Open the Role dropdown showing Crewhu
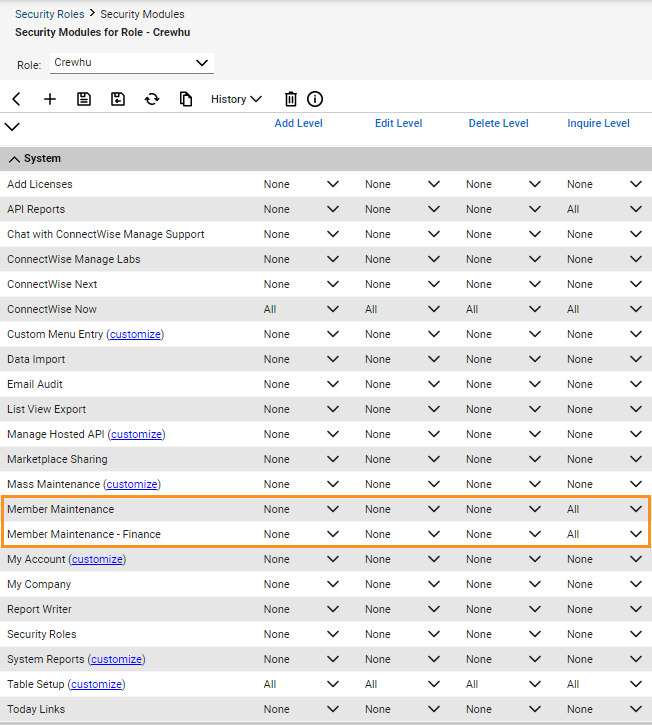The width and height of the screenshot is (652, 725). 132,63
